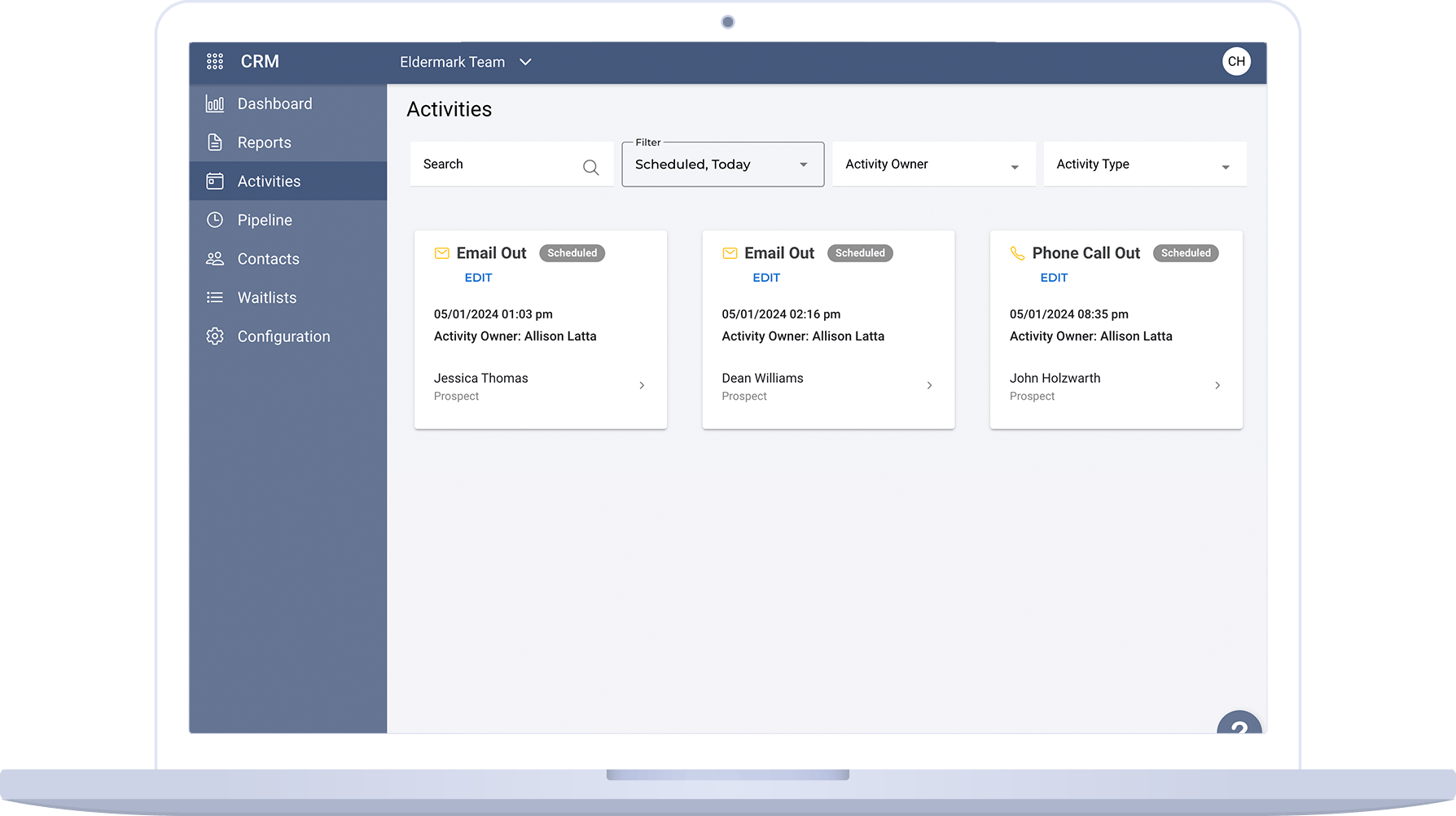Expand the Eldermark Team selector
The height and width of the screenshot is (816, 1456).
[466, 62]
